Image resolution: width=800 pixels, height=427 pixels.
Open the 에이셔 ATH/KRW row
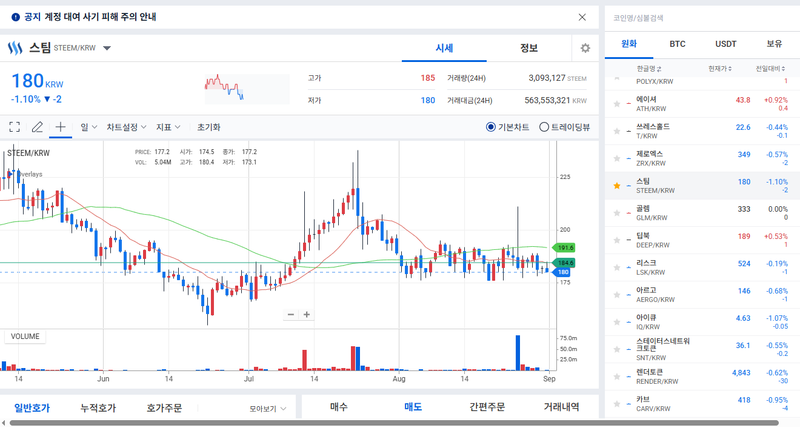coord(702,104)
